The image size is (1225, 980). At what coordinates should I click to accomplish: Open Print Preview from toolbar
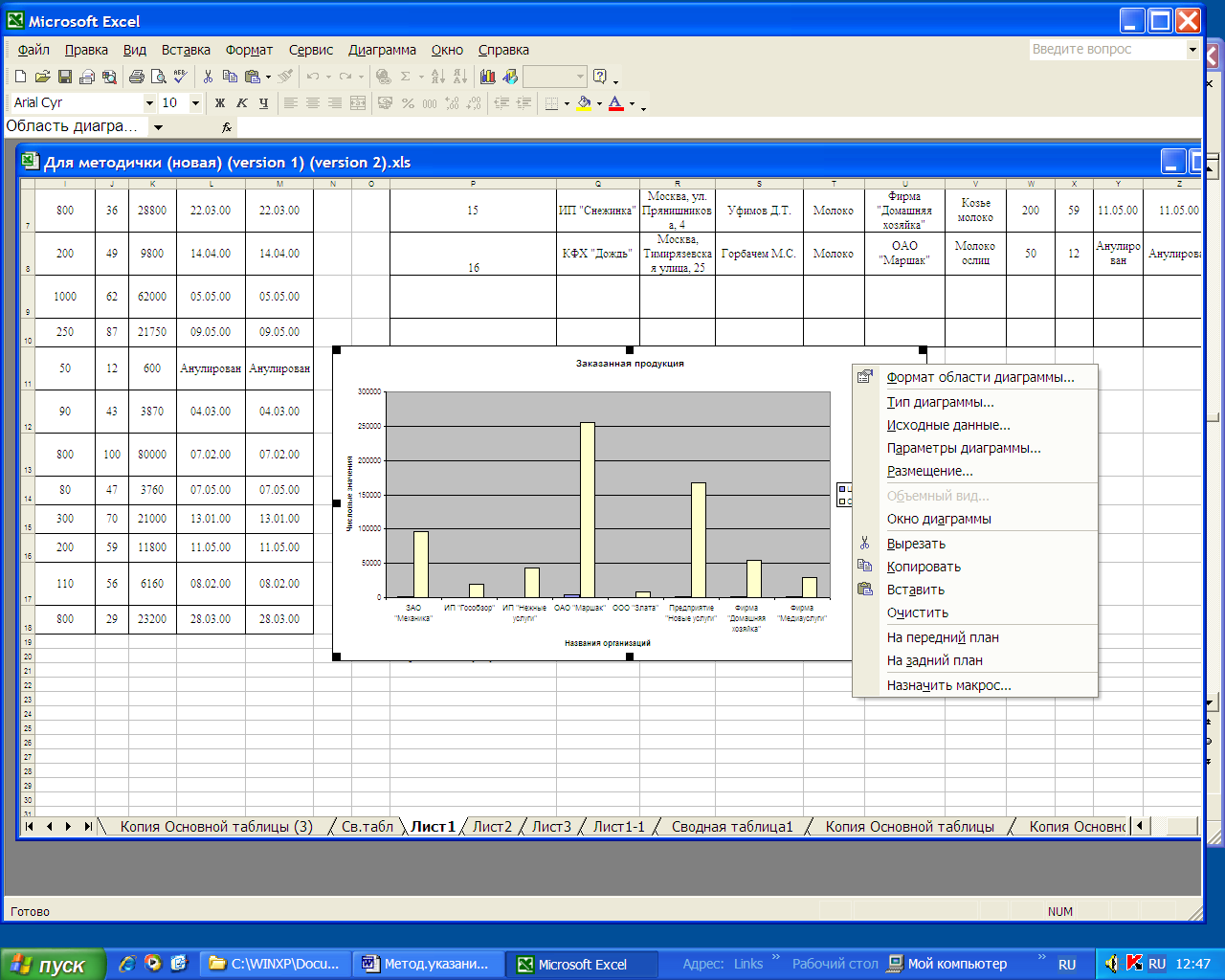(x=158, y=77)
